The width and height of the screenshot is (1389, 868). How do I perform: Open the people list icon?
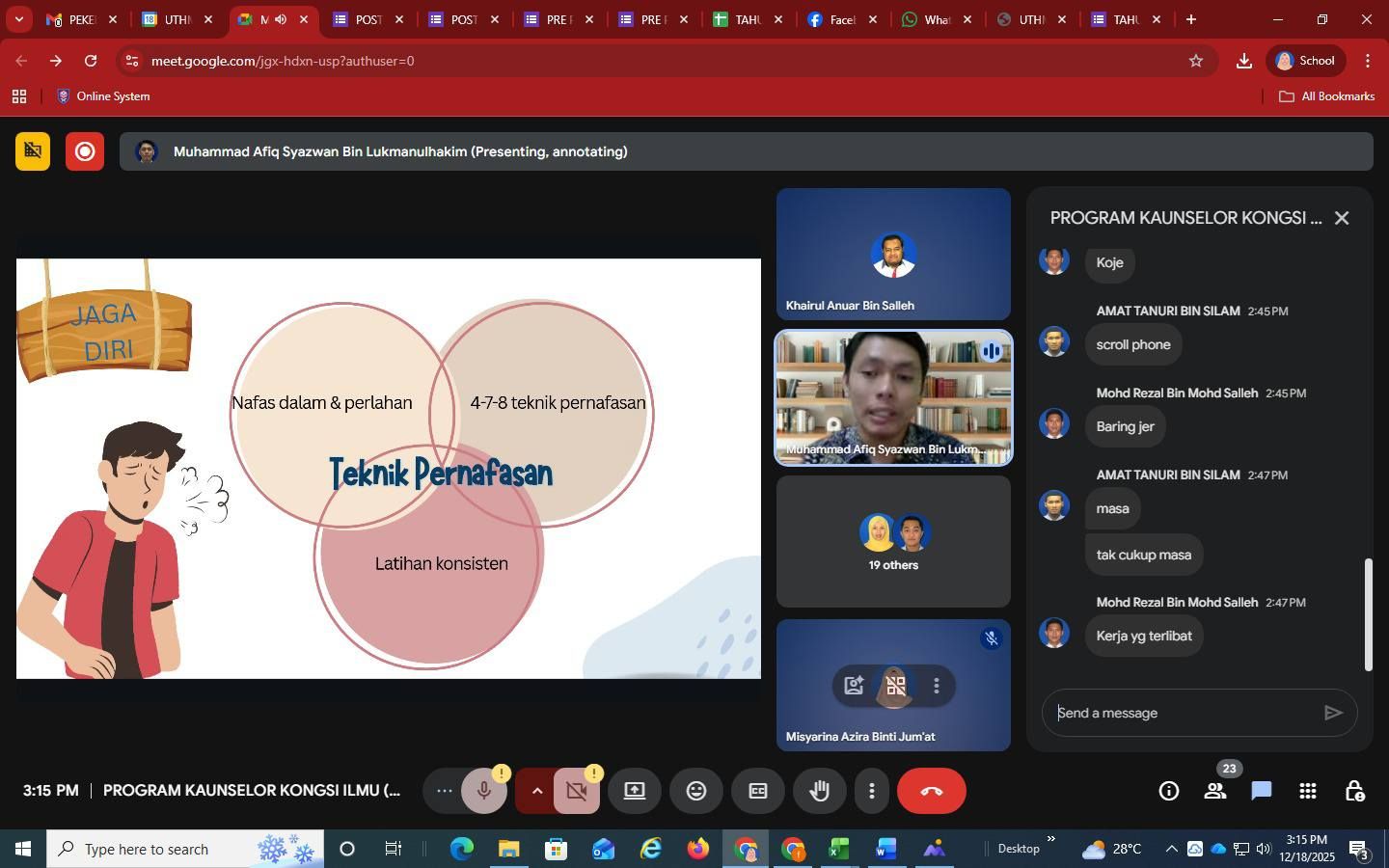[1214, 791]
